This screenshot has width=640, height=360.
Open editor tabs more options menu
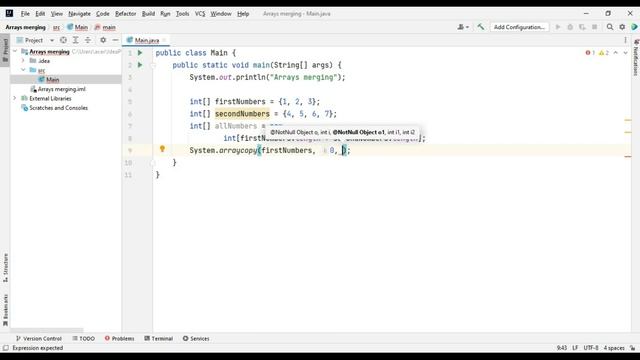(x=625, y=40)
